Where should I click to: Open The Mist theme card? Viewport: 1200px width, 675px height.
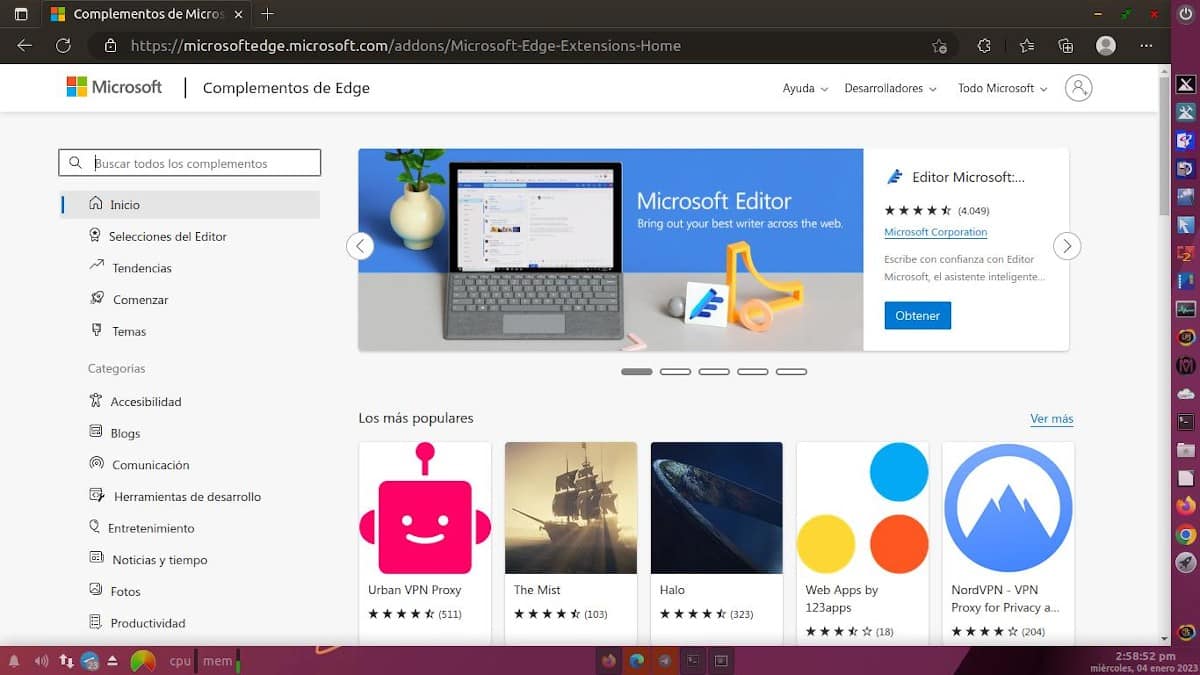(571, 542)
